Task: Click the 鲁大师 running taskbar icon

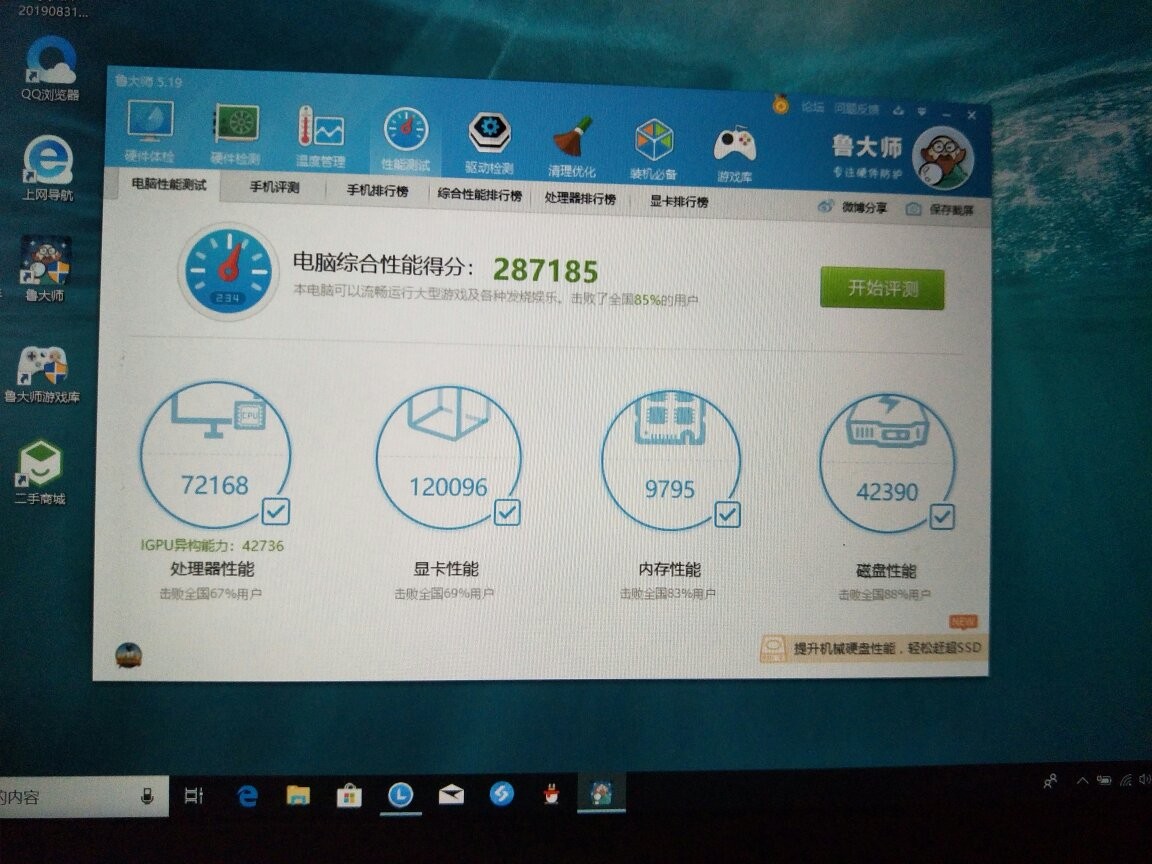Action: tap(601, 793)
